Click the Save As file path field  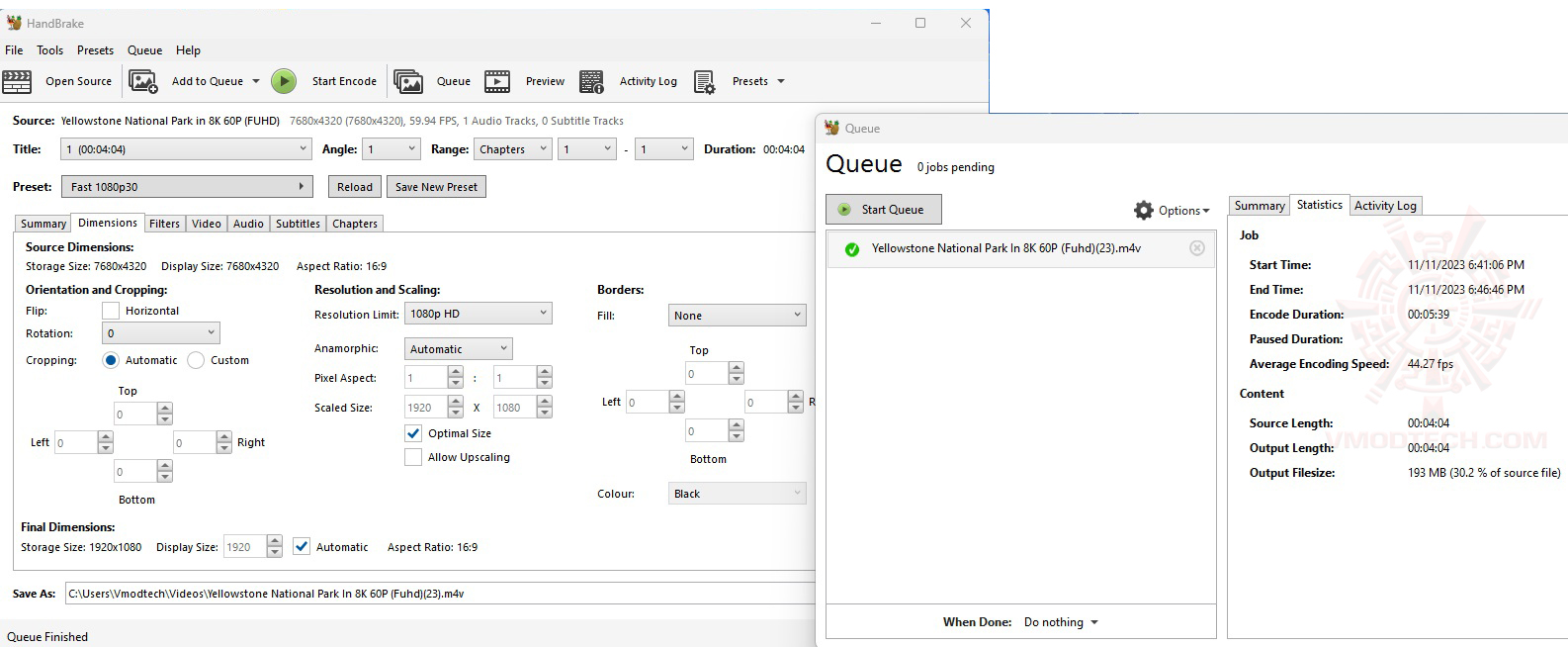point(440,594)
